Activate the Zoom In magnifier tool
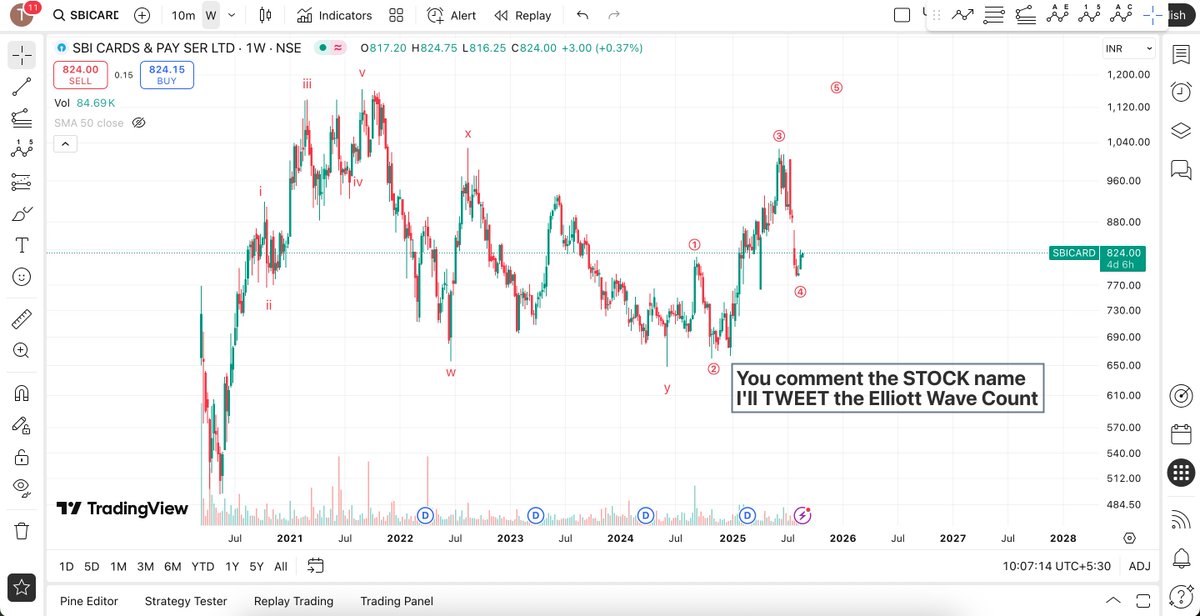1200x616 pixels. coord(22,351)
